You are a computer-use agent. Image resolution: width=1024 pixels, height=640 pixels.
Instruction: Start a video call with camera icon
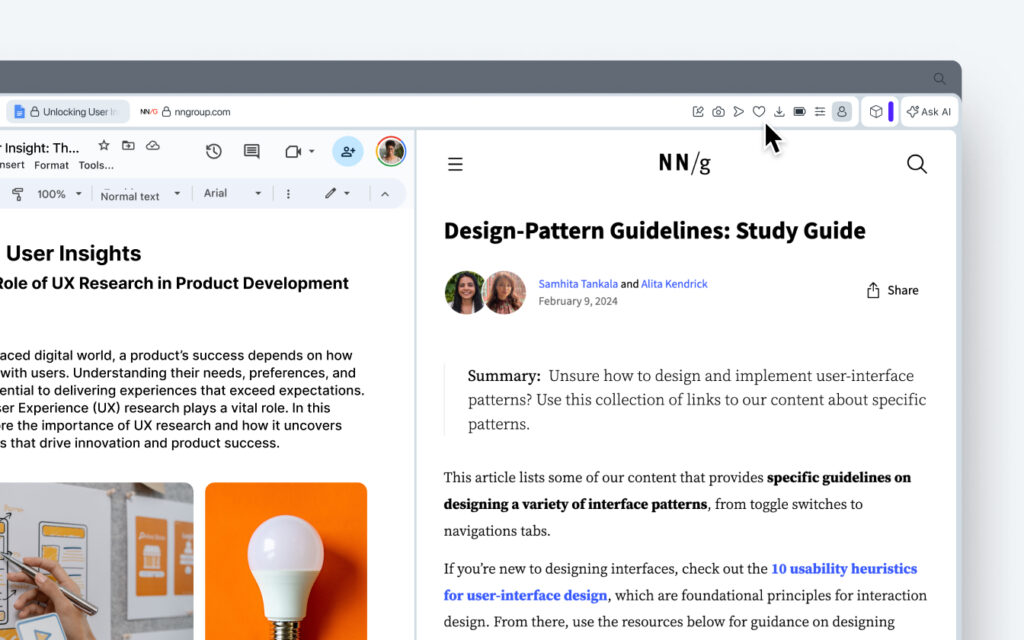293,152
